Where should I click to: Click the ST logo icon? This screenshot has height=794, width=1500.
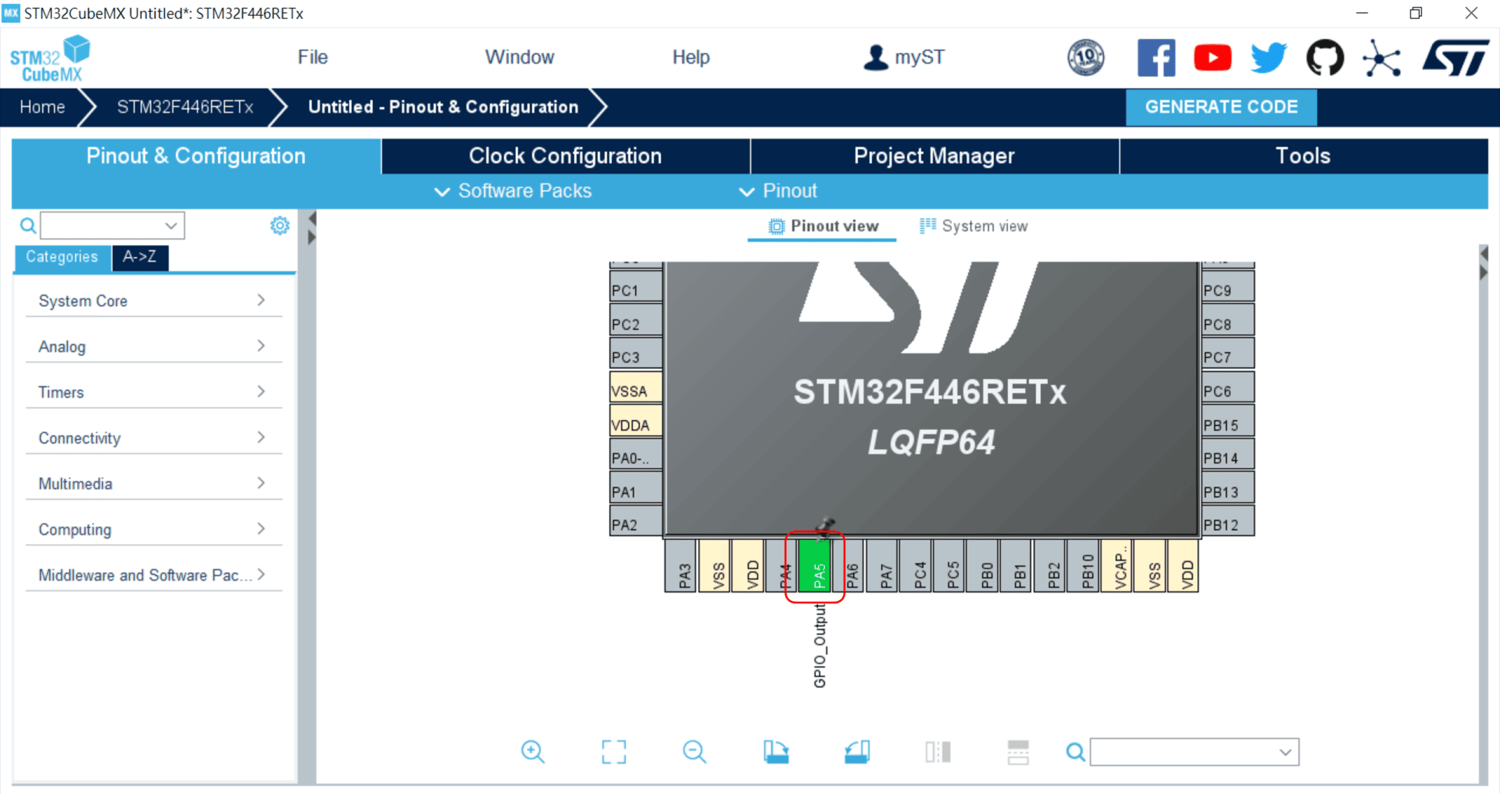pyautogui.click(x=1455, y=58)
